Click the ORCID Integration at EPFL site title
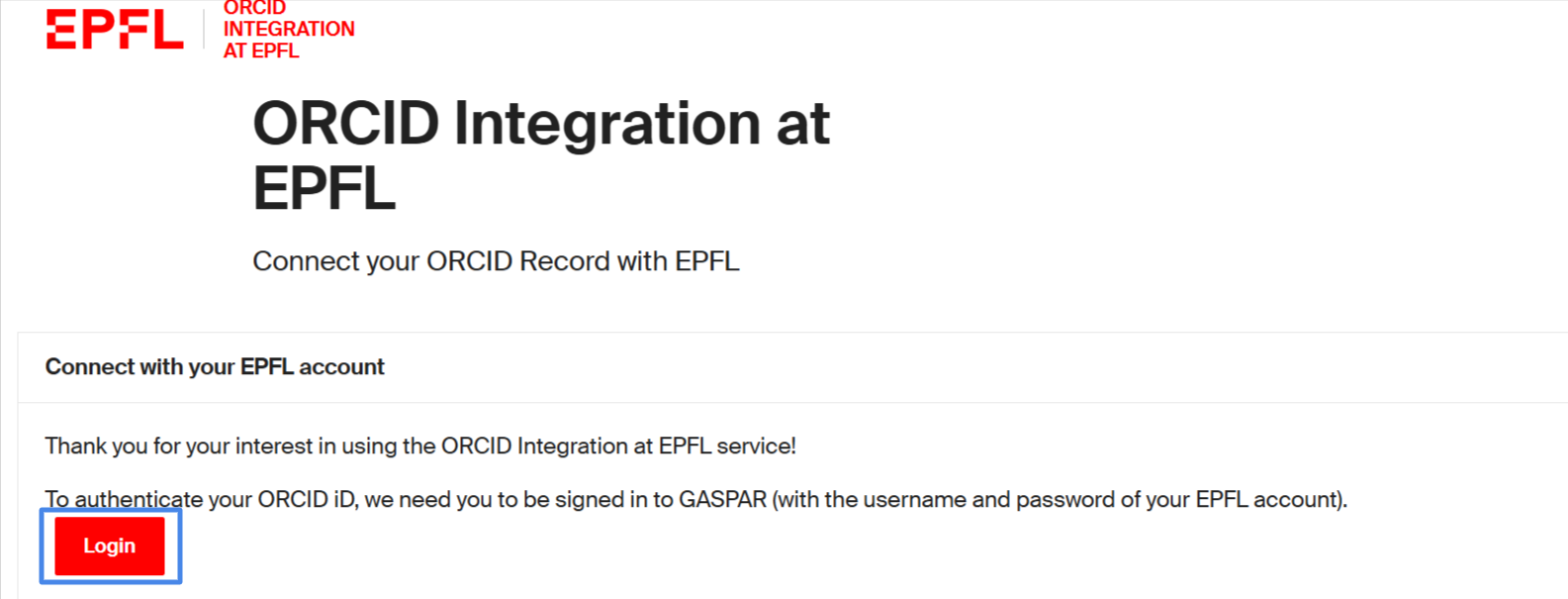 click(287, 30)
